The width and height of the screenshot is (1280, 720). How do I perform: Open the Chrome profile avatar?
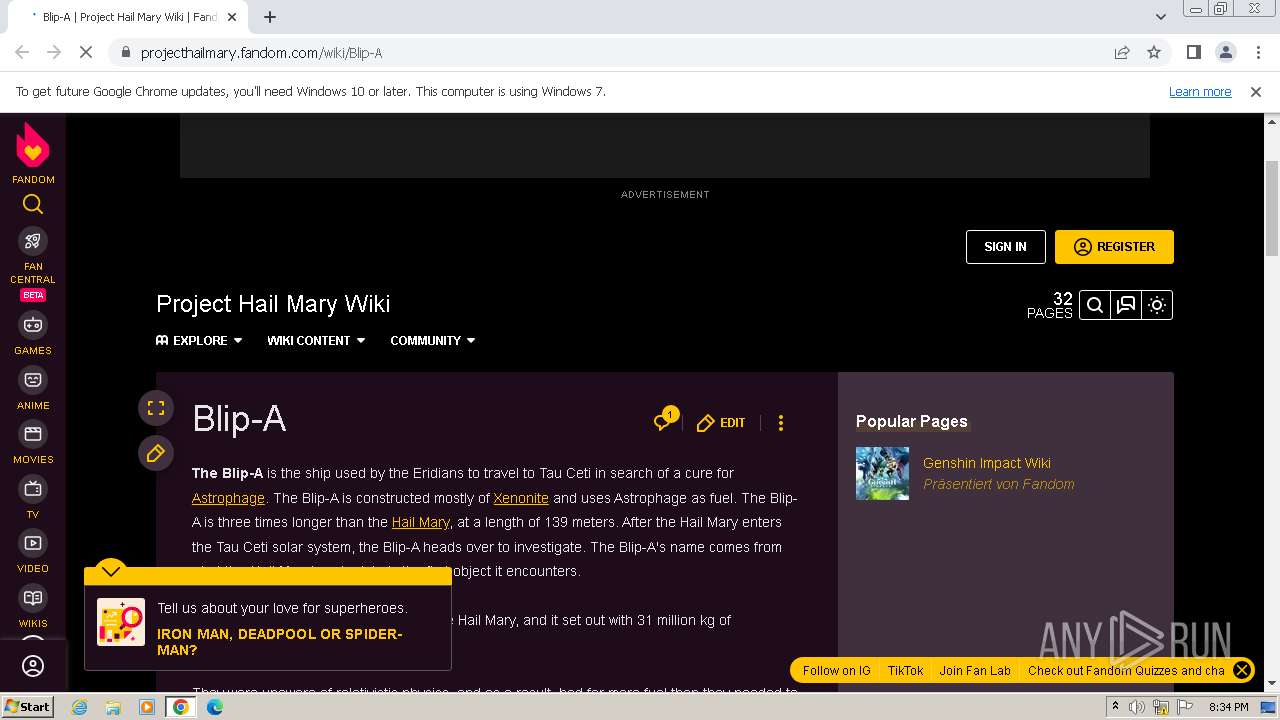1226,53
